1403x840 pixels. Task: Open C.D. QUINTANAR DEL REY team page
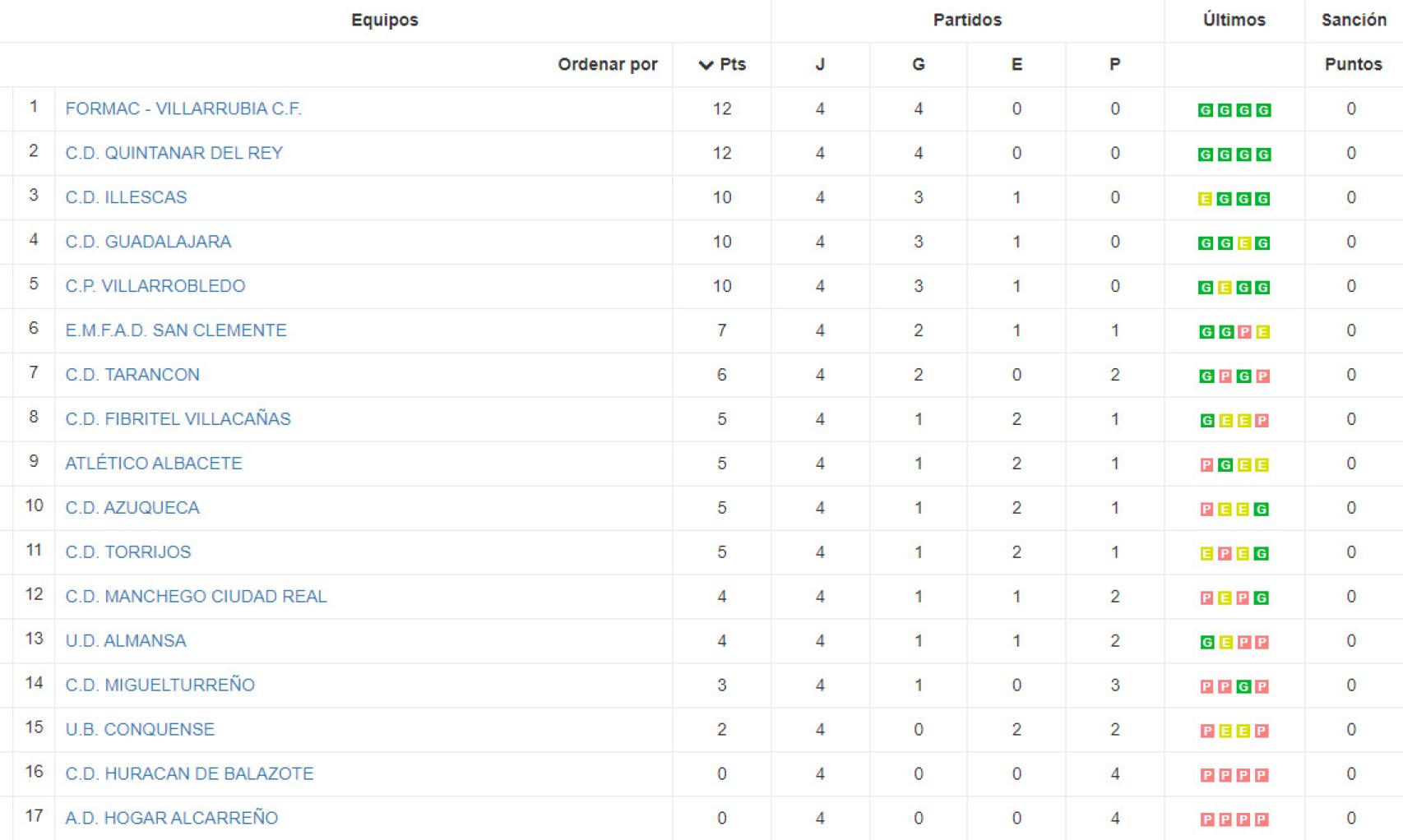[x=174, y=153]
